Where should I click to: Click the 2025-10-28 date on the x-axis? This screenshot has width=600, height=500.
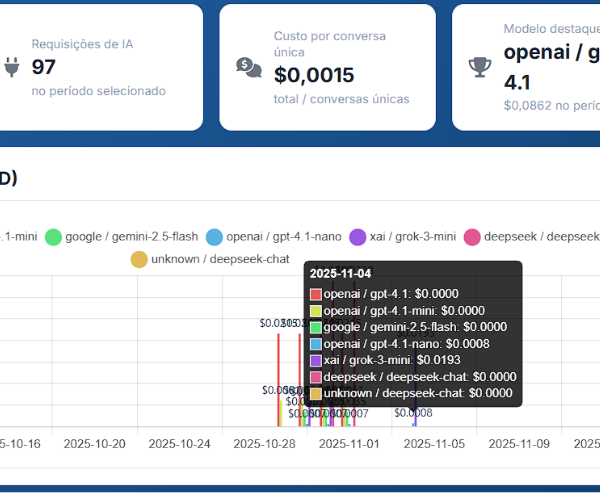tap(264, 443)
